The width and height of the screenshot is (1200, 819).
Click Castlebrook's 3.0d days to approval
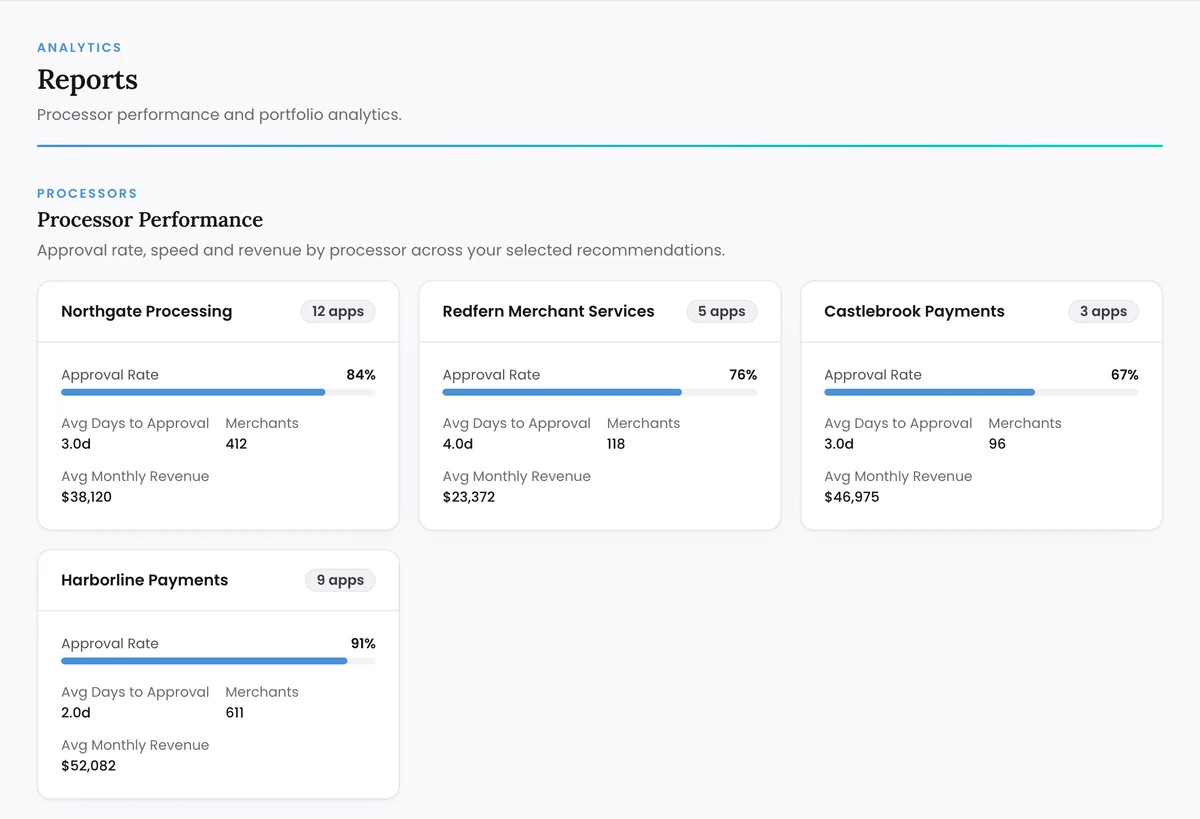839,444
